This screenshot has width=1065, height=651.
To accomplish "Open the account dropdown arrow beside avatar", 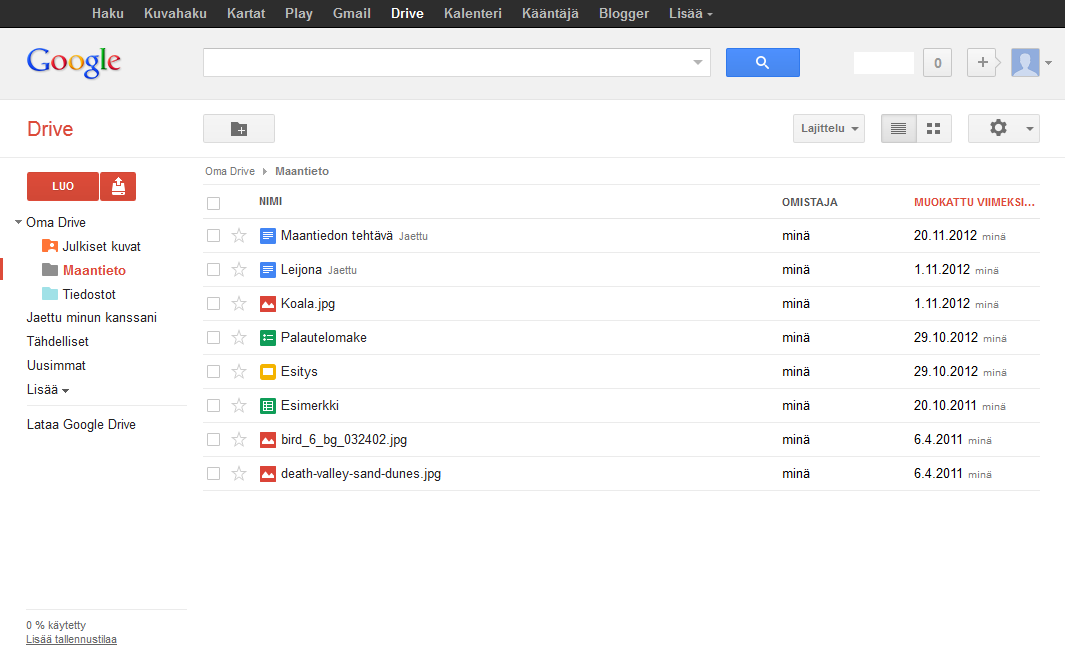I will pos(1049,63).
